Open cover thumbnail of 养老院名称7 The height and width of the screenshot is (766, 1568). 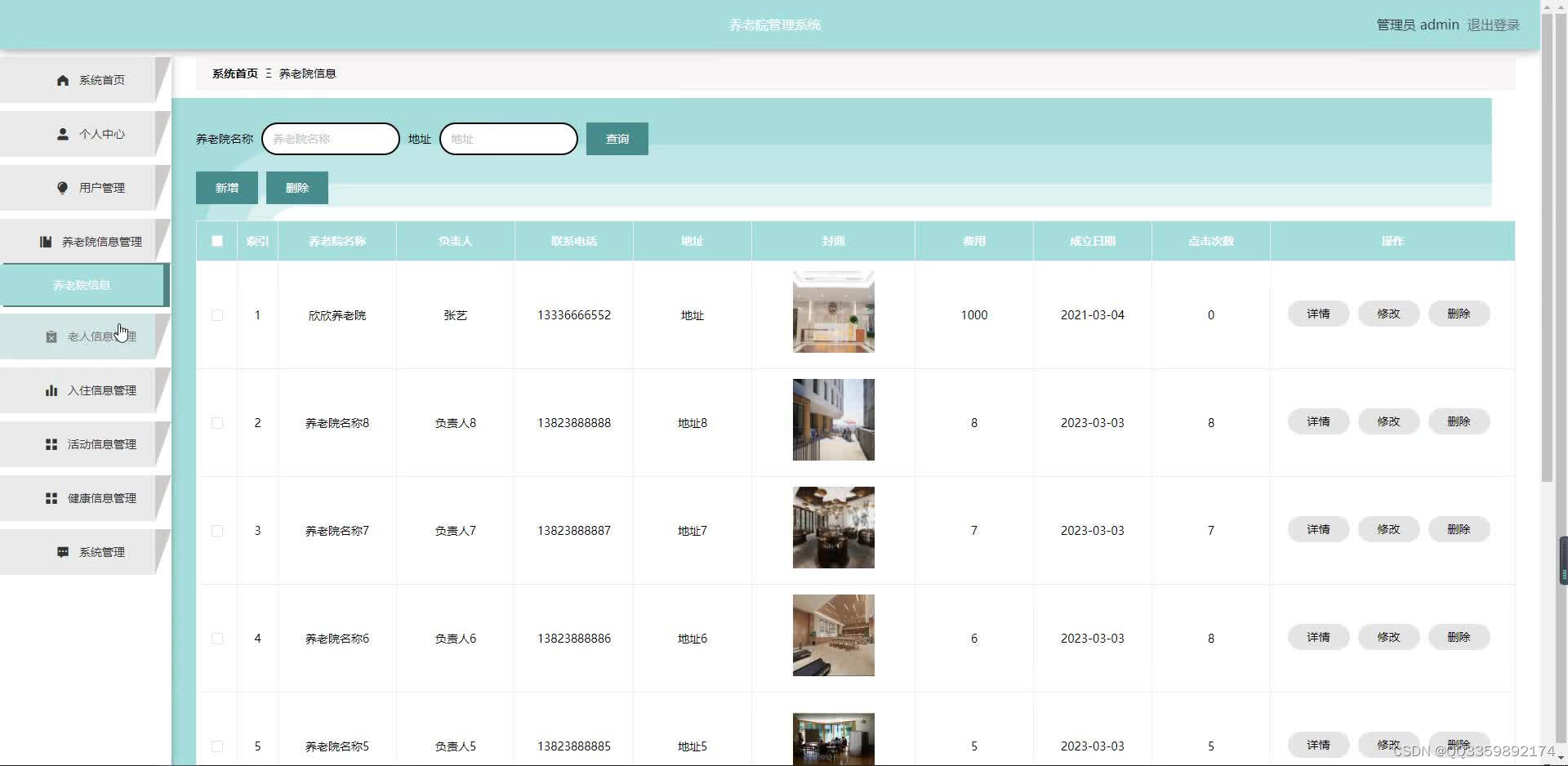coord(833,528)
